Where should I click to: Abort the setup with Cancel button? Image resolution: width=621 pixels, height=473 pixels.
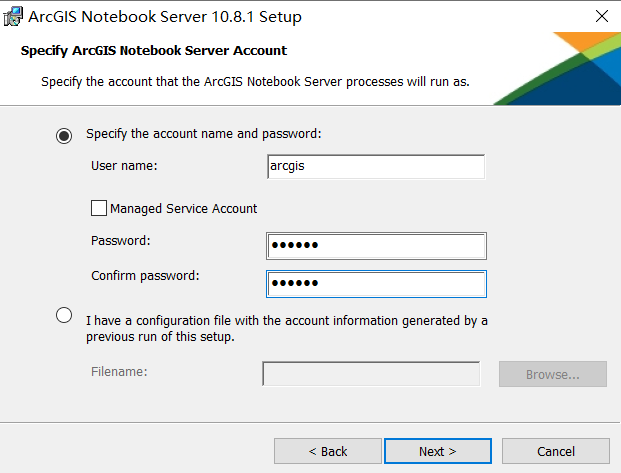[556, 451]
